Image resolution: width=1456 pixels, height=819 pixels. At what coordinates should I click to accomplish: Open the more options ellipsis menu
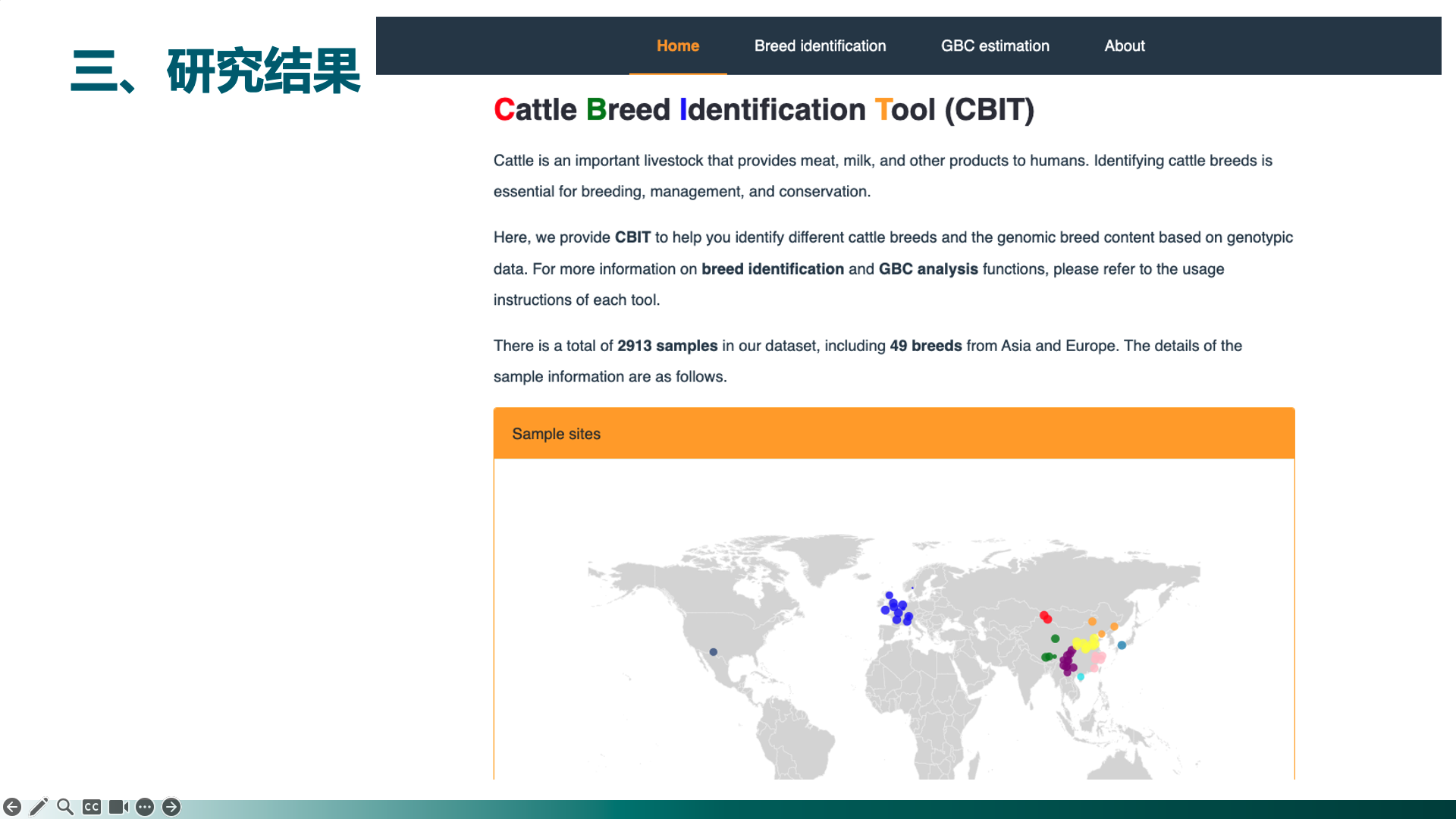coord(145,807)
